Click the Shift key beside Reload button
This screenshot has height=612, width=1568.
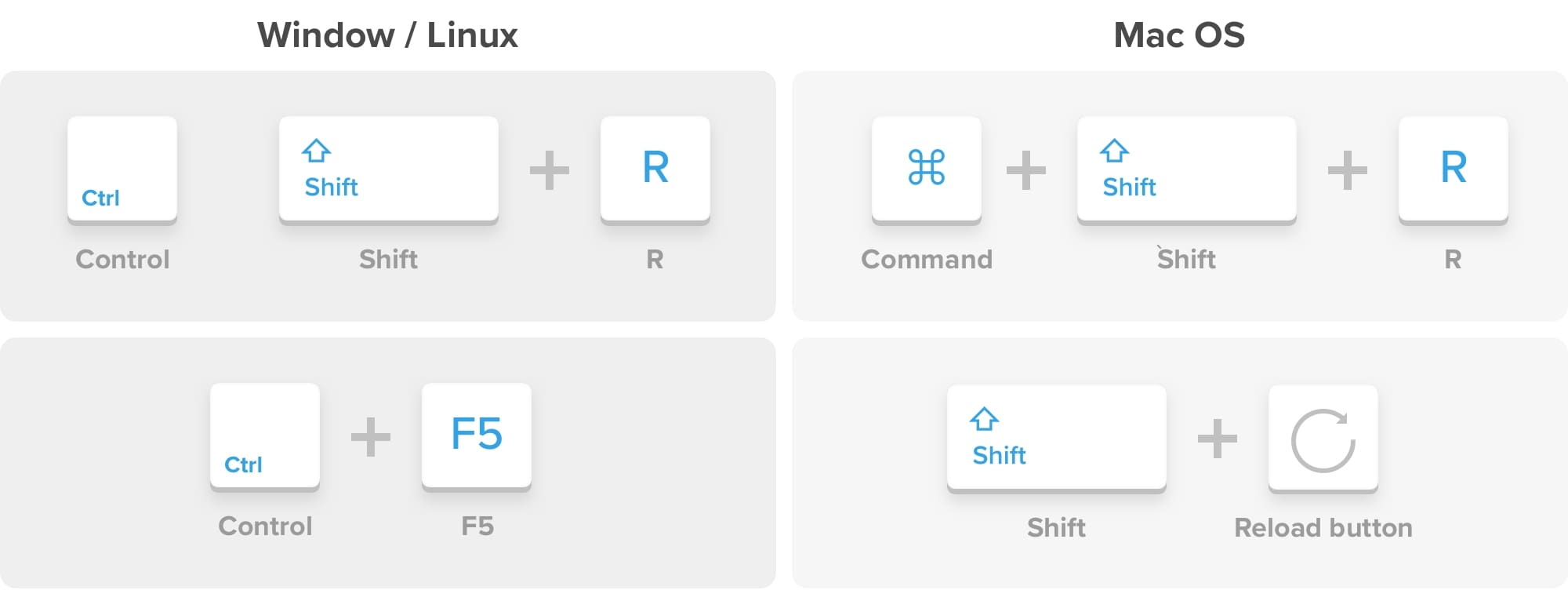(x=1056, y=437)
